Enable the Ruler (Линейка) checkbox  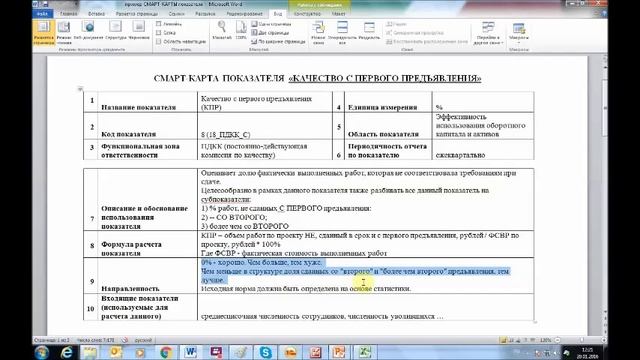159,24
